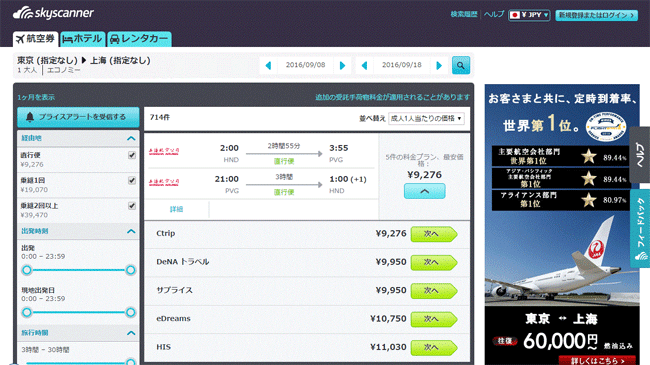
Task: Click the magnifier search icon button
Action: point(461,65)
